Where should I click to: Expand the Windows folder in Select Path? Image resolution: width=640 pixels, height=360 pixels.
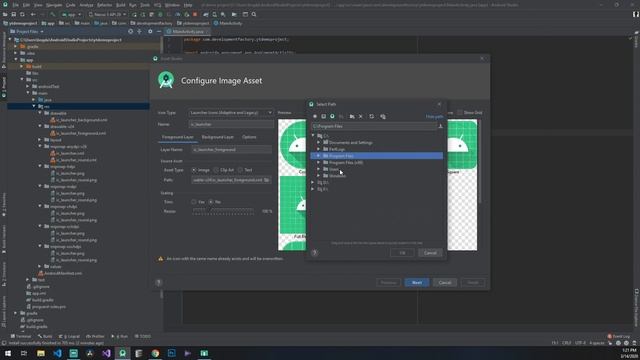click(x=319, y=176)
